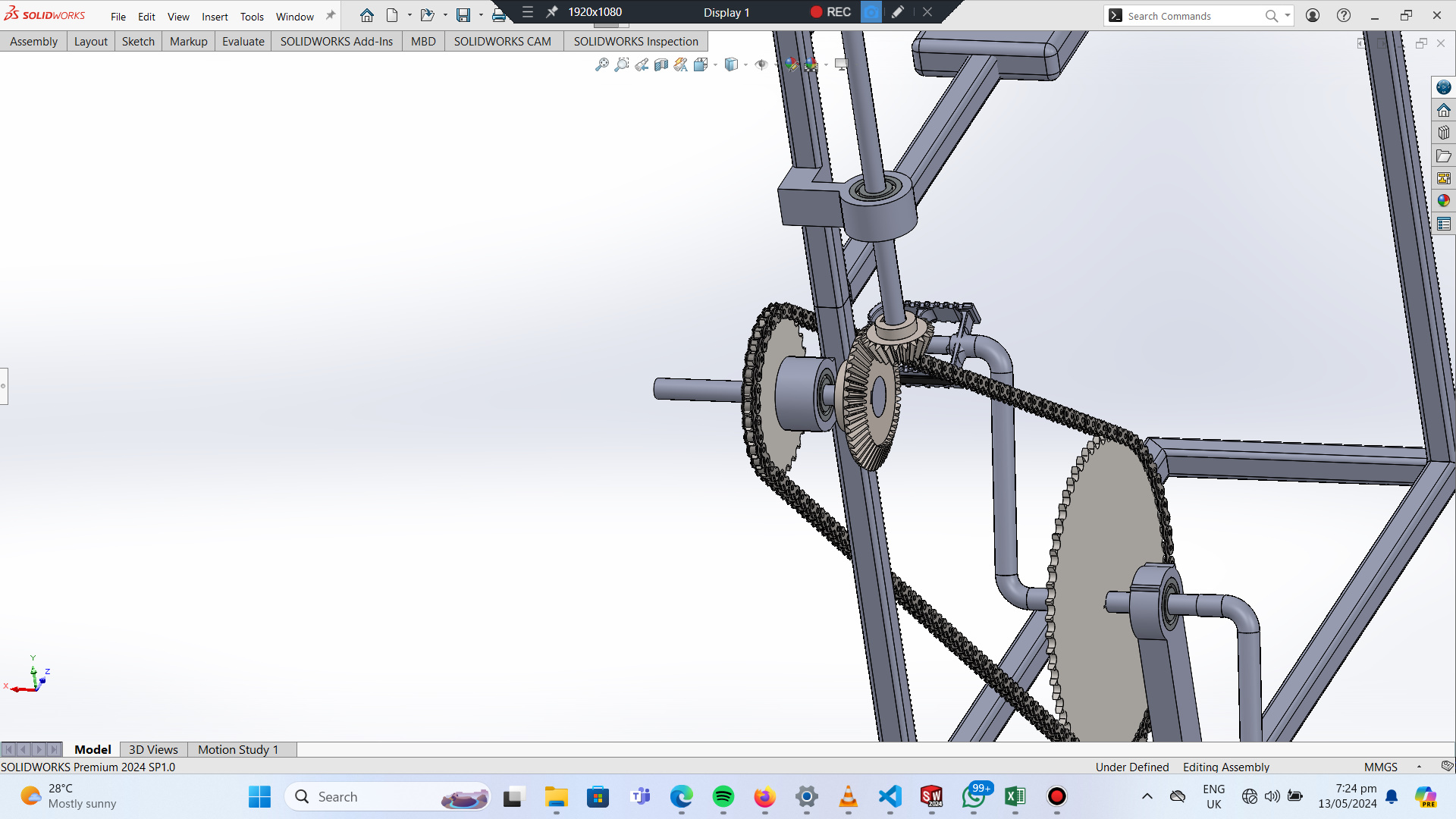Open Custom Properties task pane tab
1456x819 pixels.
click(1443, 224)
